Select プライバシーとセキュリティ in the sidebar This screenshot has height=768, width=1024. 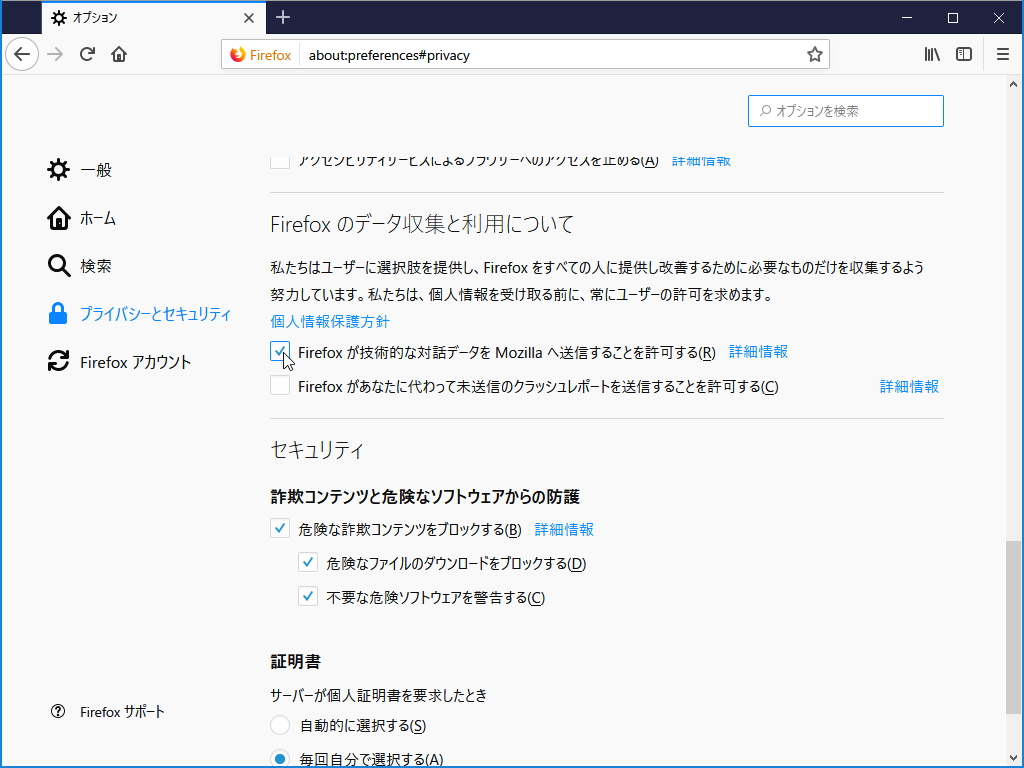click(x=140, y=313)
